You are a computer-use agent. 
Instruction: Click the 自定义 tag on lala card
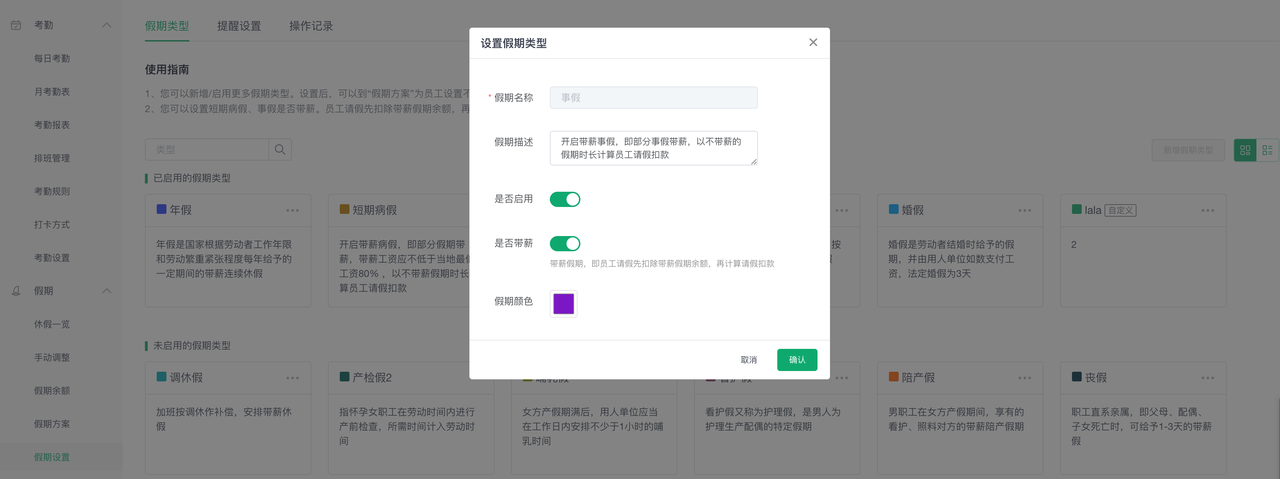1121,211
